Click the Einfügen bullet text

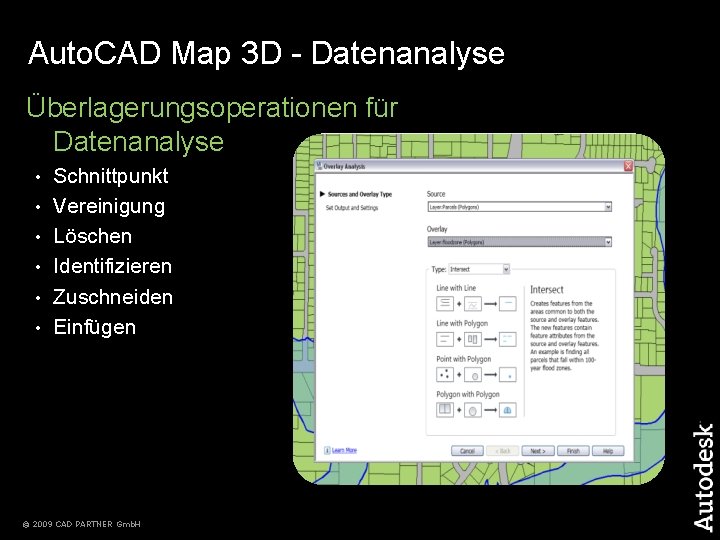[x=95, y=327]
